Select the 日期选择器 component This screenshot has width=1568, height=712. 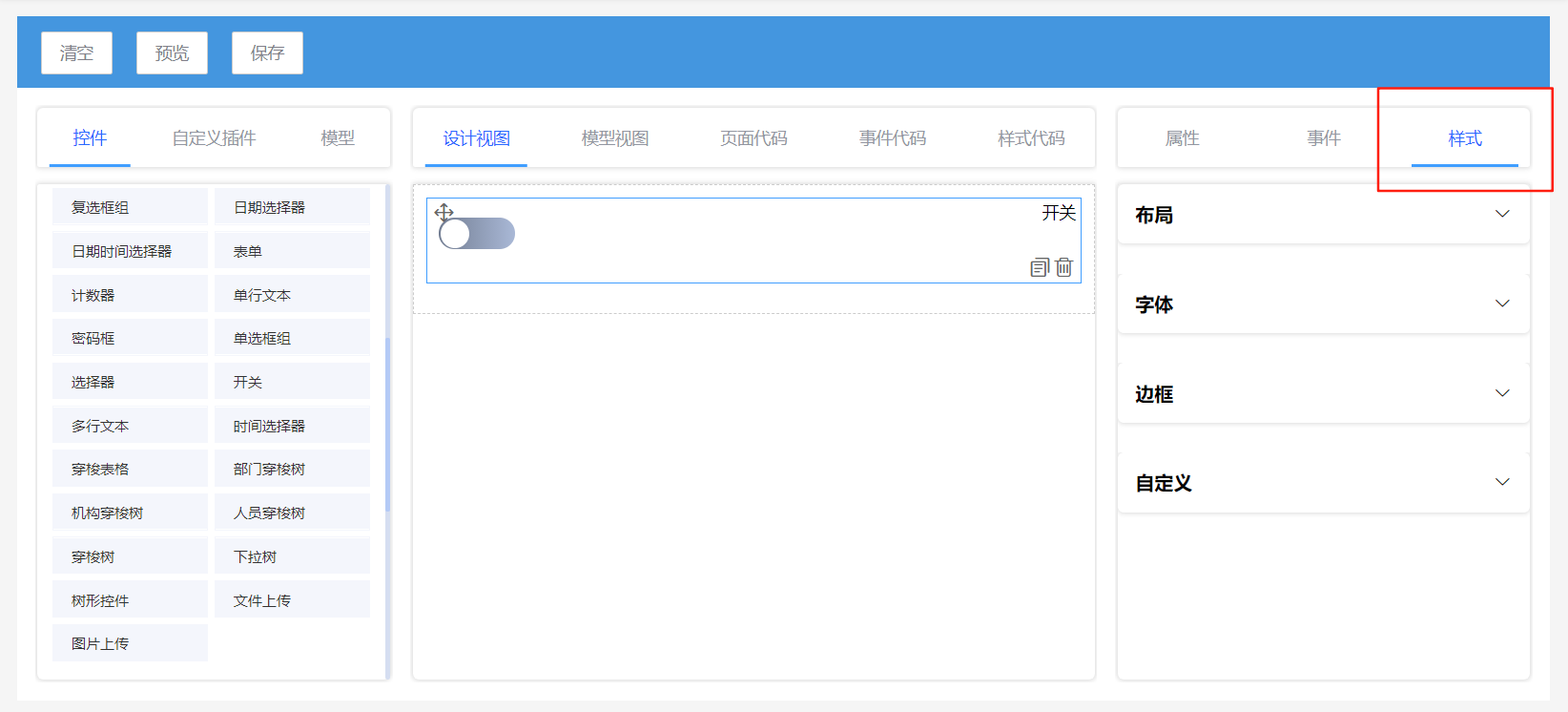[291, 207]
